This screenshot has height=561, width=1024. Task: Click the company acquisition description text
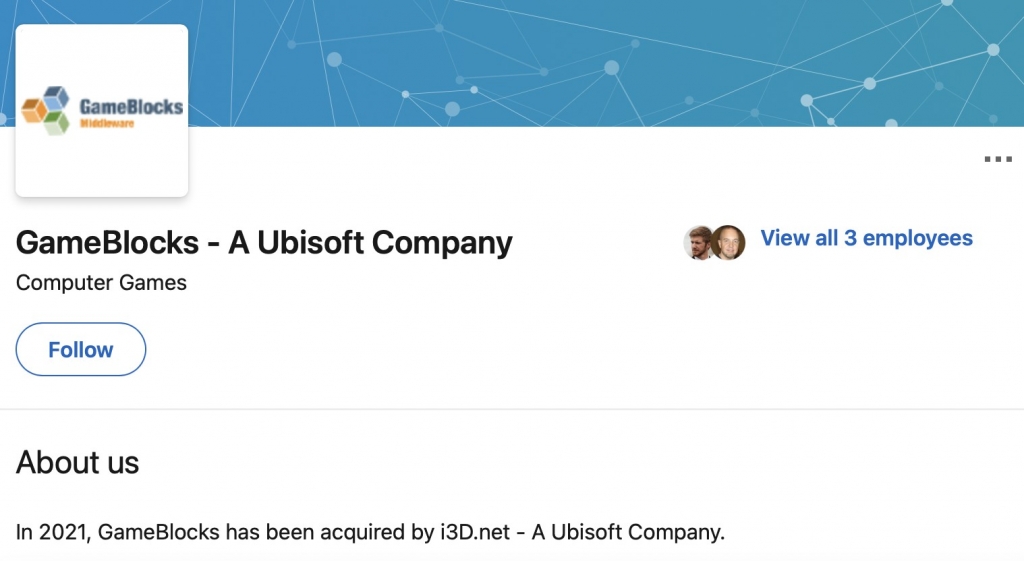tap(370, 532)
